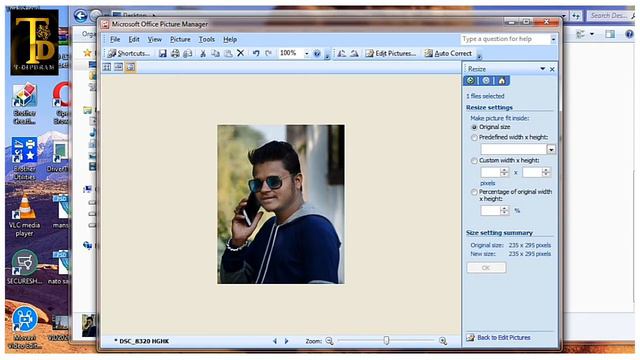Viewport: 640px width, 360px height.
Task: Click the Brother Utilities desktop icon
Action: tap(24, 159)
